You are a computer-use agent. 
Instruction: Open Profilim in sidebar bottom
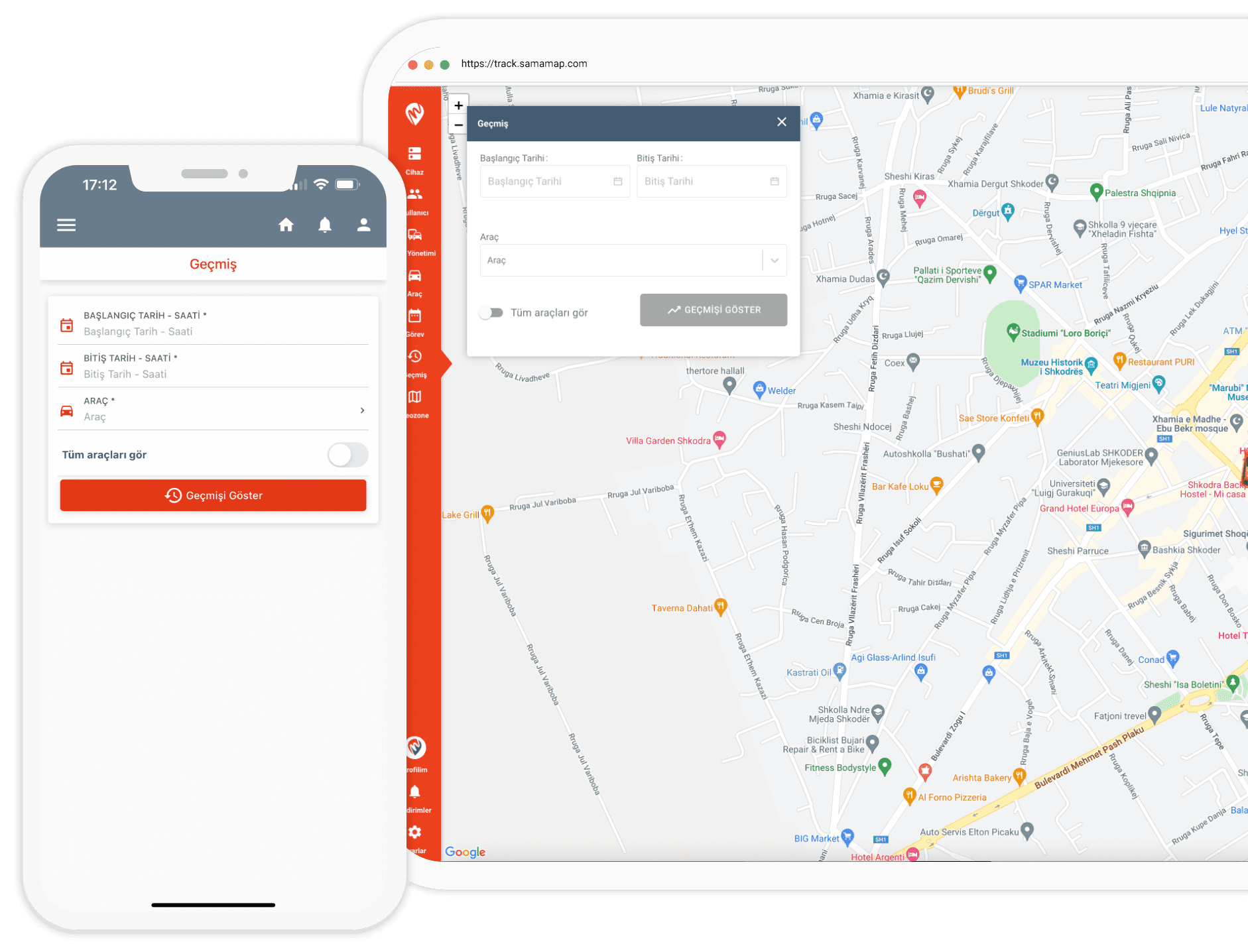click(416, 754)
